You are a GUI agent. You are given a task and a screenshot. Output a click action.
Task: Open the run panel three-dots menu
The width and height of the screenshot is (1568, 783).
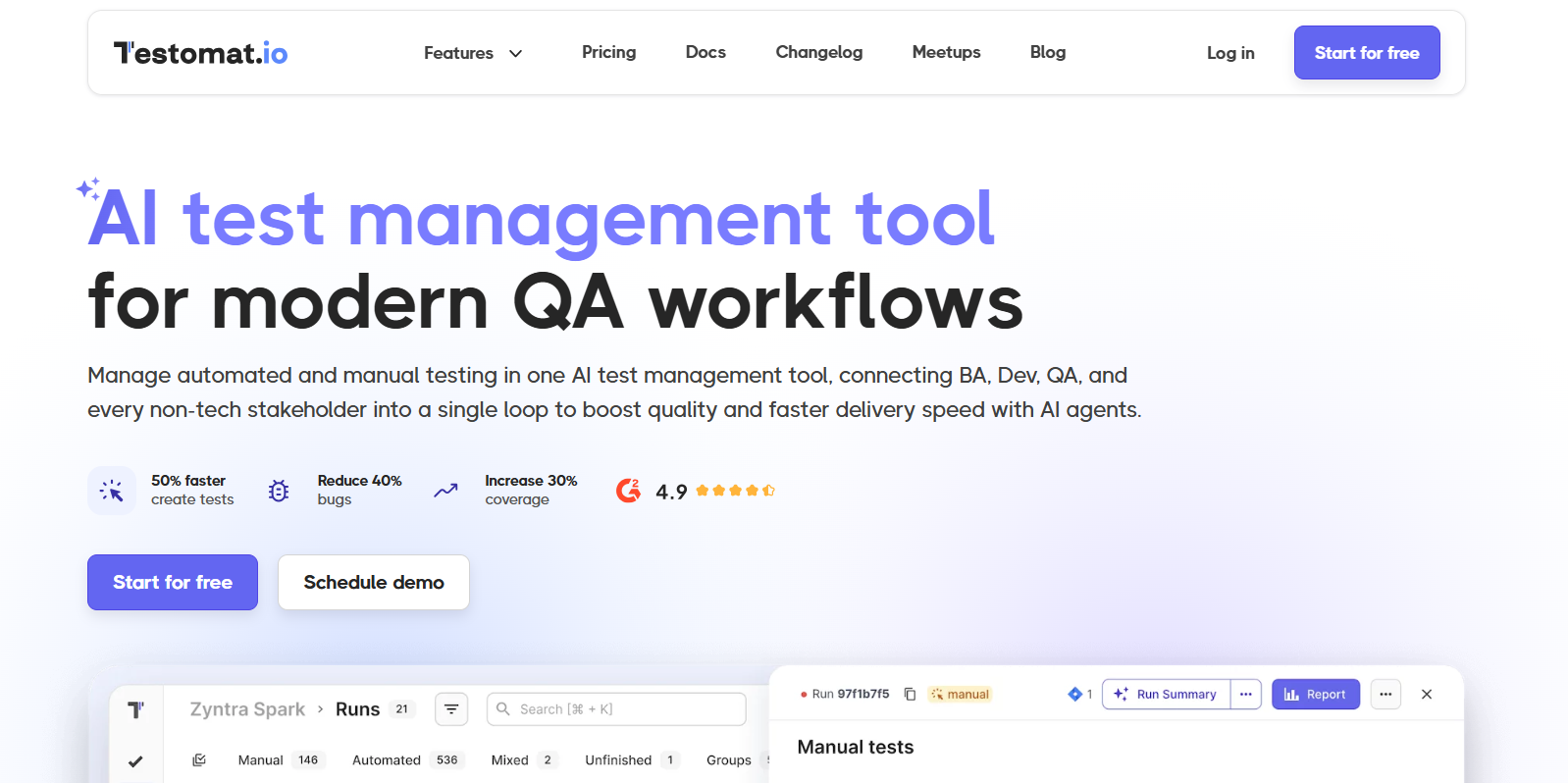(1385, 694)
